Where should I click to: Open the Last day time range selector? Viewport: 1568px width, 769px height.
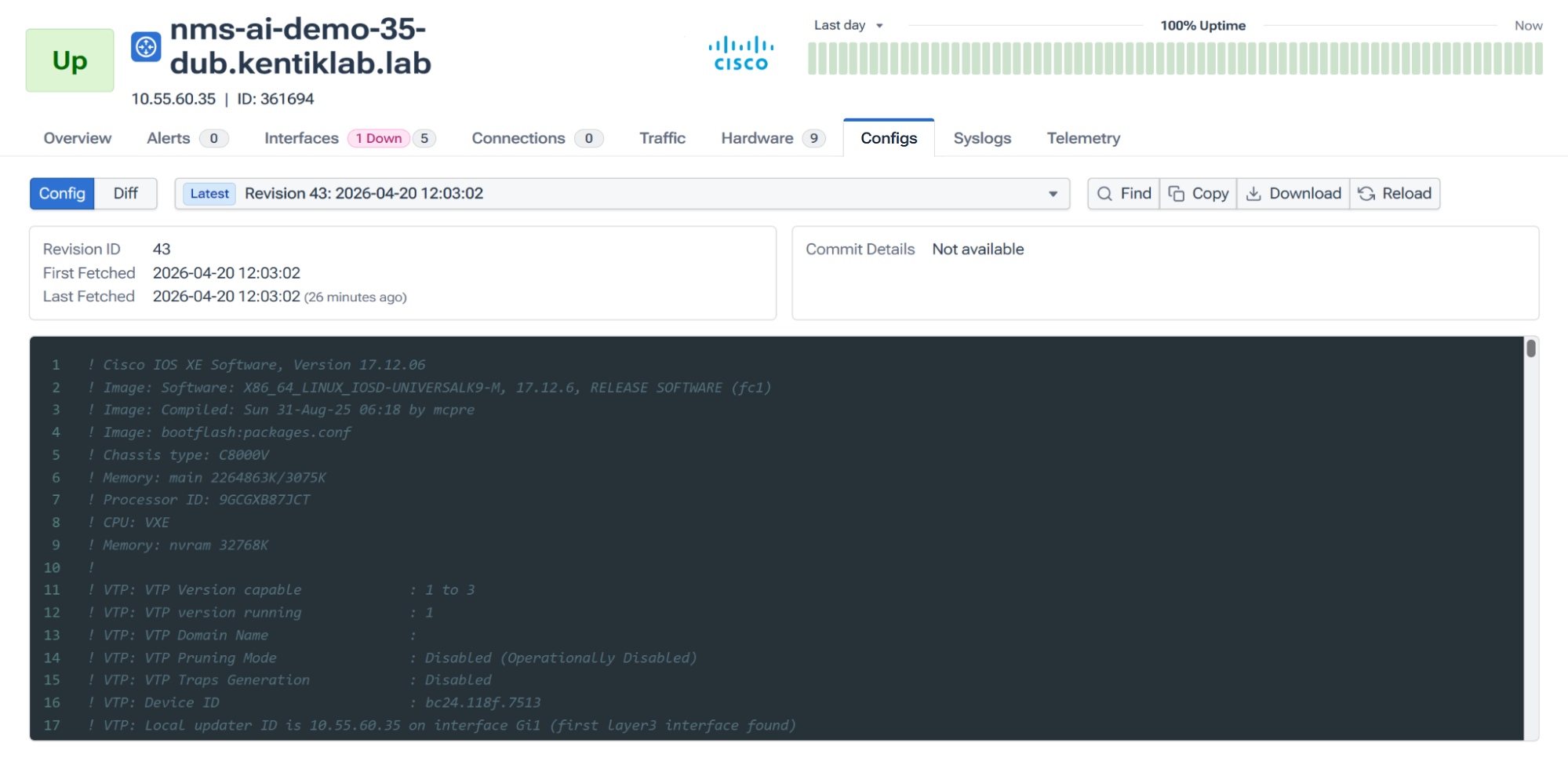[847, 25]
